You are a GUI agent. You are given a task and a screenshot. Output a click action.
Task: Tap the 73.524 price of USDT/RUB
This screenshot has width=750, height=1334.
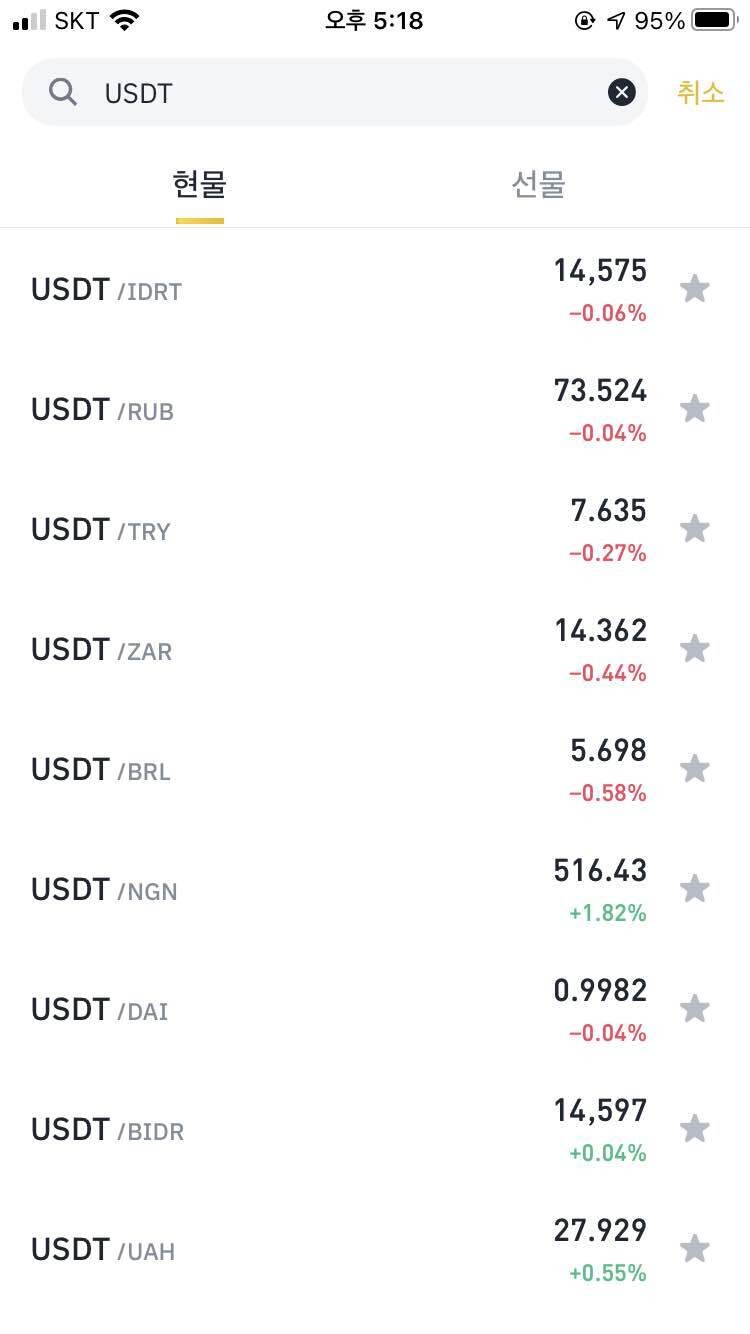600,391
